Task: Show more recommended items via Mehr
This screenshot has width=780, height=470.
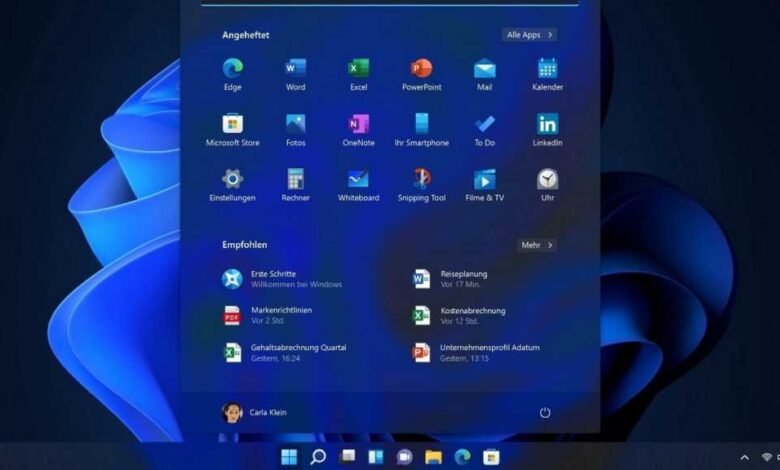Action: (537, 245)
